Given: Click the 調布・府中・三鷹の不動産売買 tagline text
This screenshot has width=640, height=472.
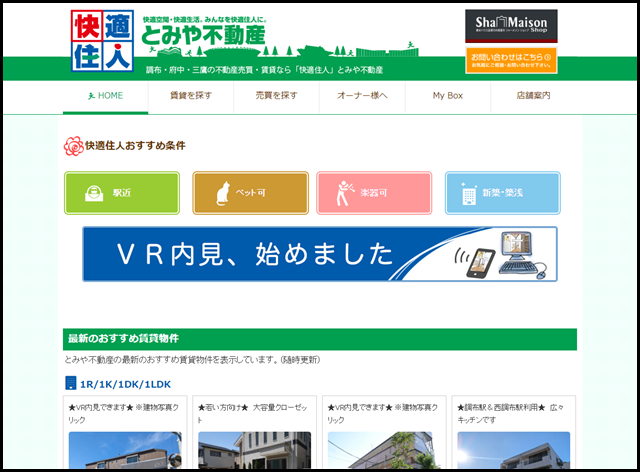Looking at the screenshot, I should coord(264,70).
